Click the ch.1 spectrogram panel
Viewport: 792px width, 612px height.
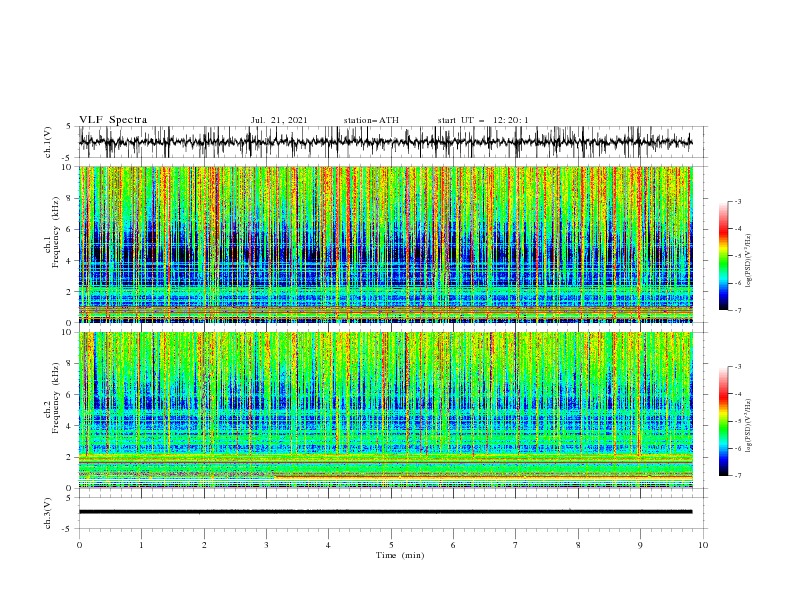(385, 244)
